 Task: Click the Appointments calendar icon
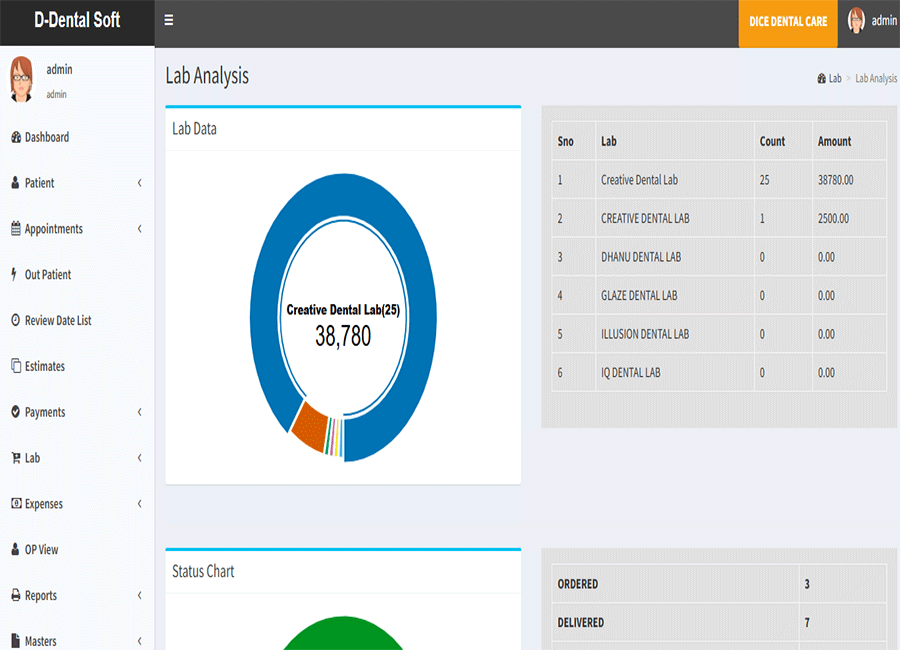(15, 229)
